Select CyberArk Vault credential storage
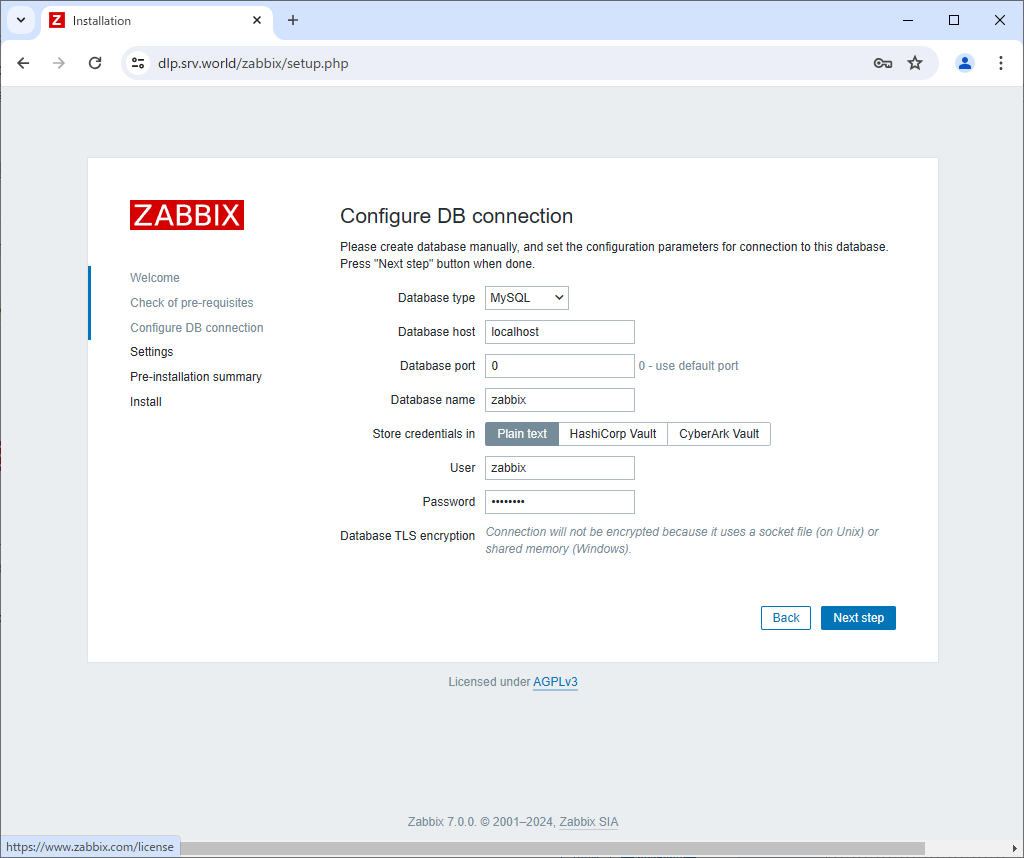The image size is (1024, 858). 718,434
